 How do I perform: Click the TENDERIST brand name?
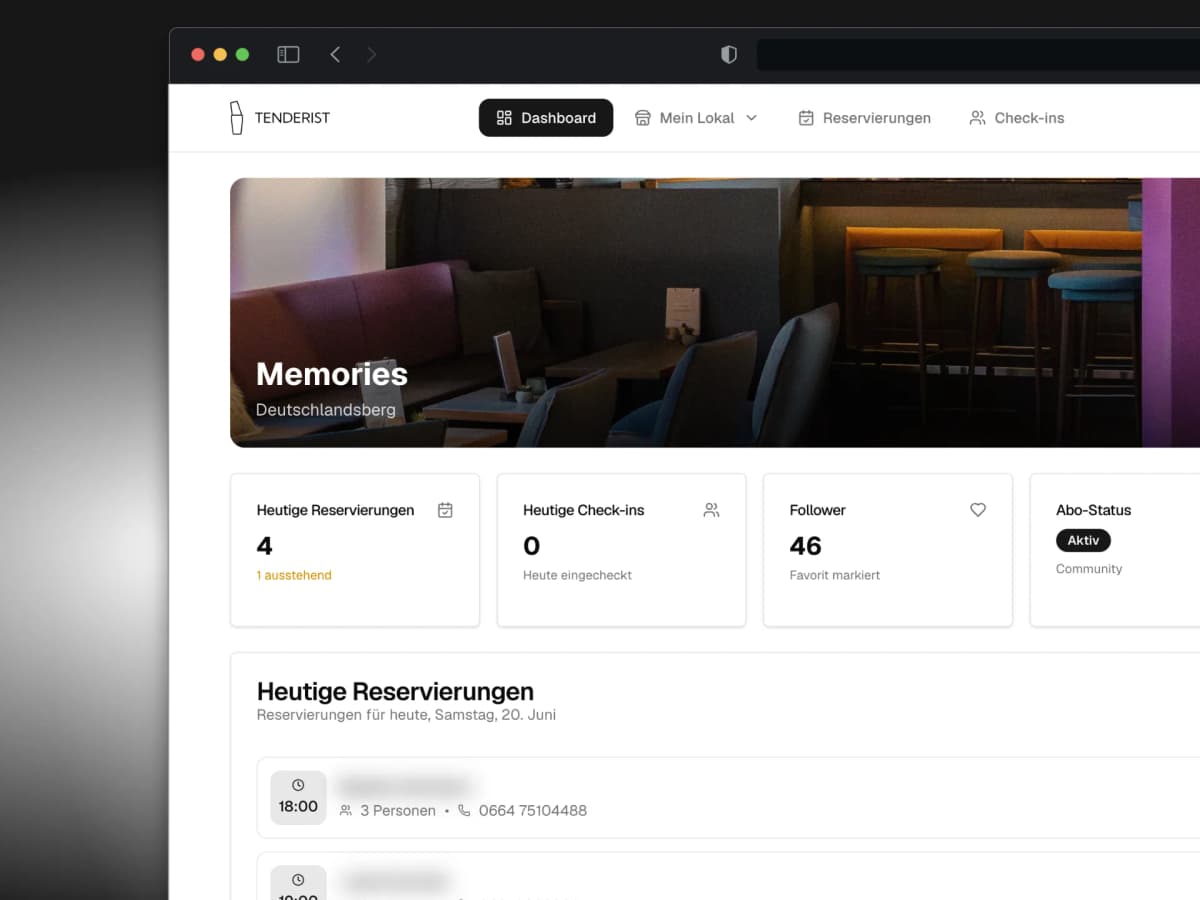tap(292, 118)
